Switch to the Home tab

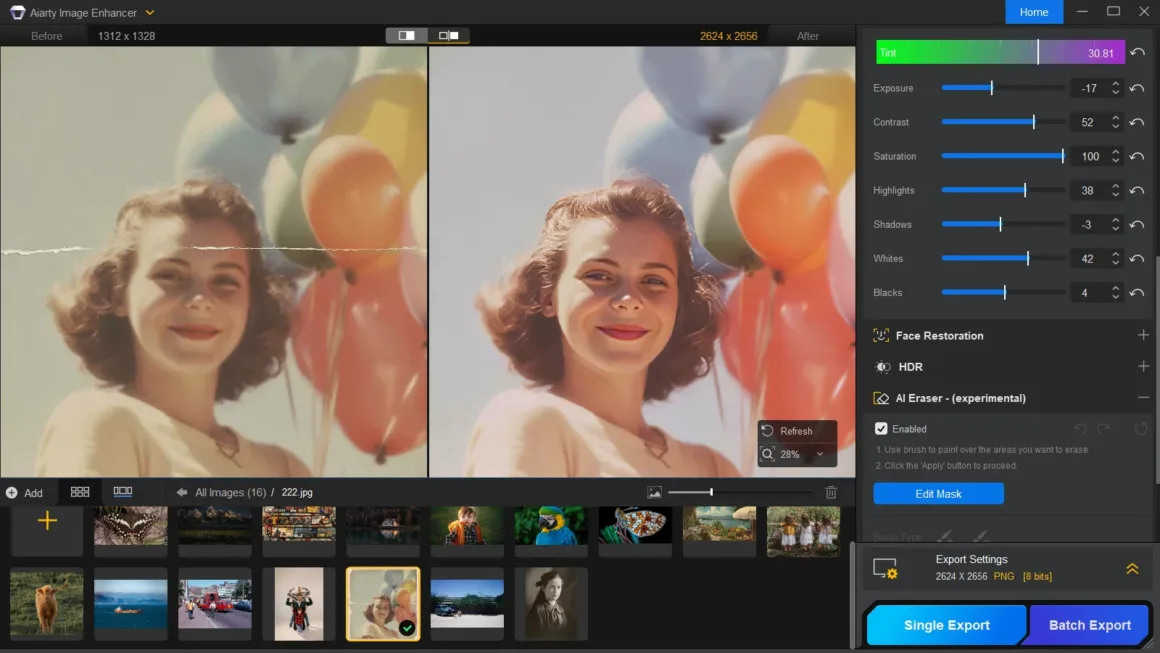coord(1034,12)
